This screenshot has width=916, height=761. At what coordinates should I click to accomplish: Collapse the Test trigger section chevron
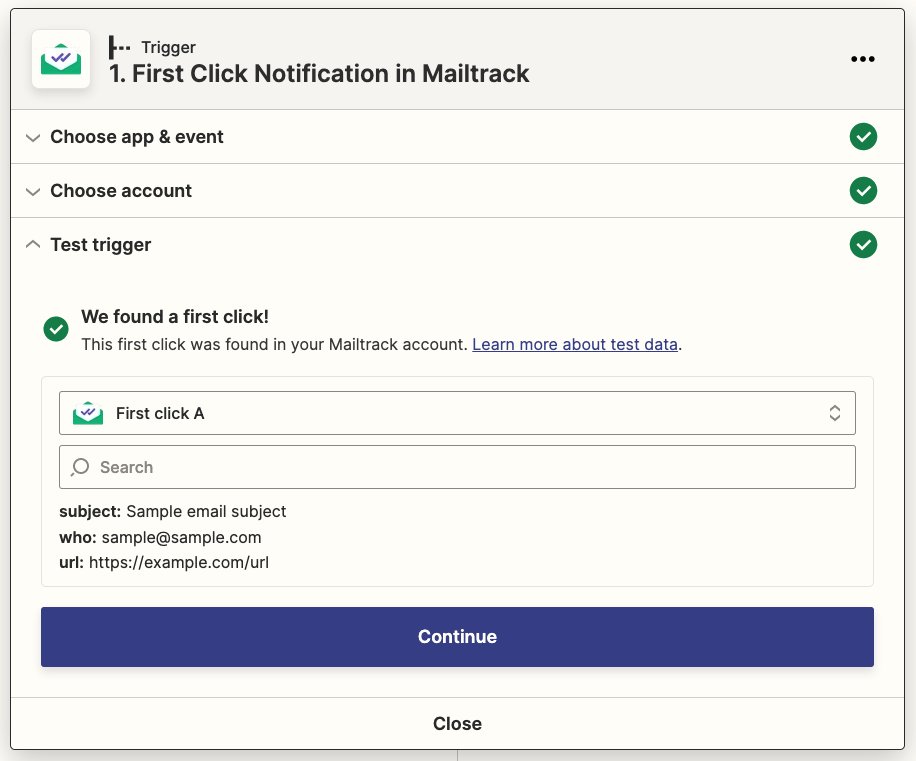click(x=33, y=245)
